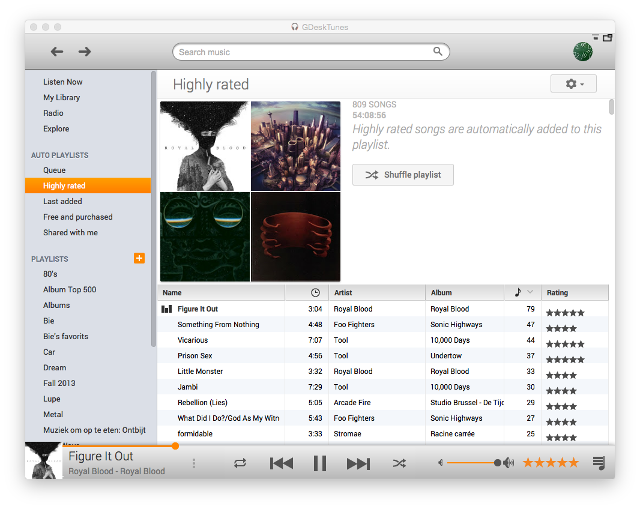Click the green face 10,000 Days cover
This screenshot has height=509, width=640.
pyautogui.click(x=205, y=237)
